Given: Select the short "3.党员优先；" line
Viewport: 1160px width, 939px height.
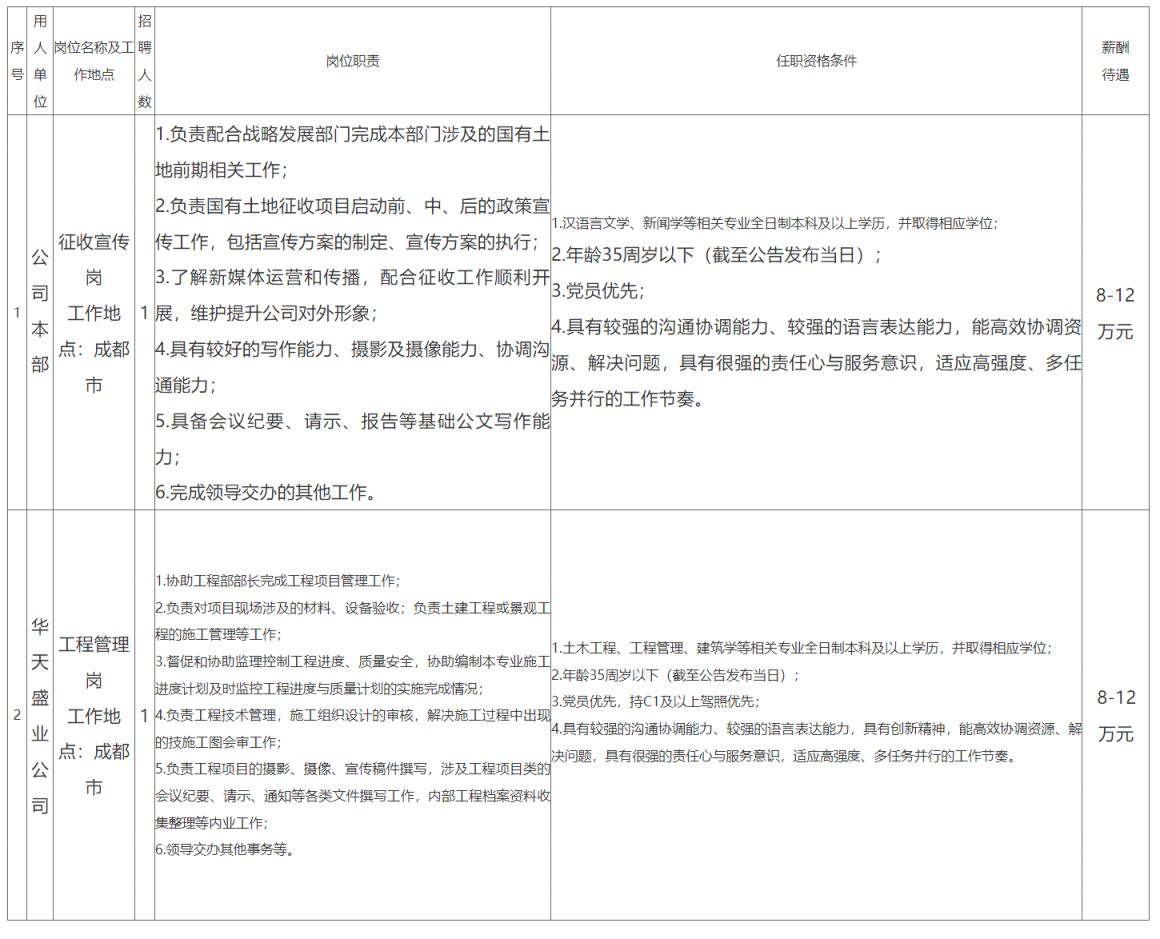Looking at the screenshot, I should coord(598,291).
